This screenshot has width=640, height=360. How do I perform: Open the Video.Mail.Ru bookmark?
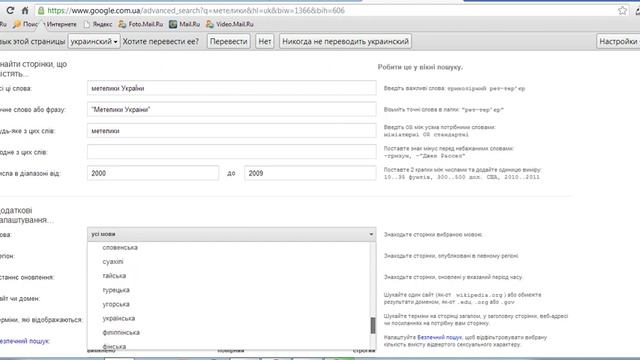230,24
